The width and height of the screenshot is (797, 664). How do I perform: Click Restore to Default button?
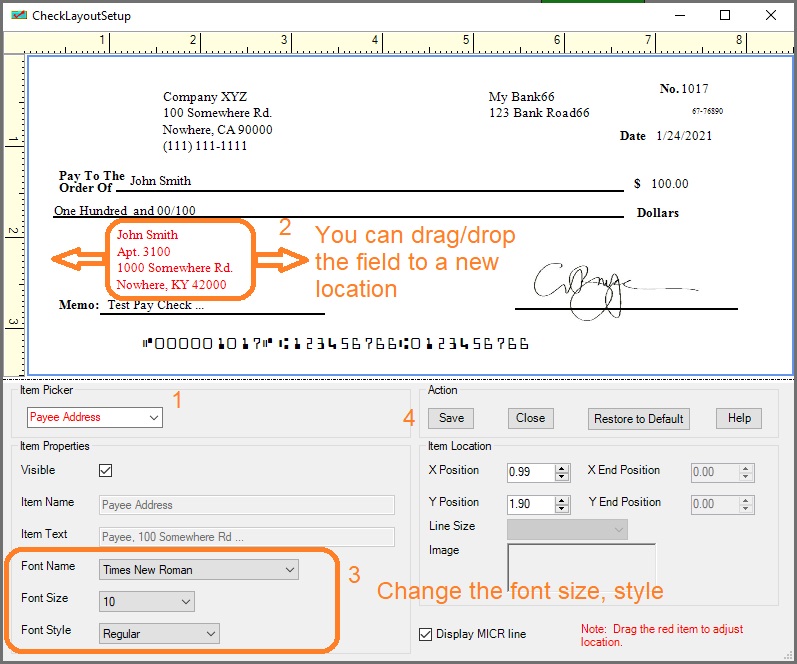[639, 419]
